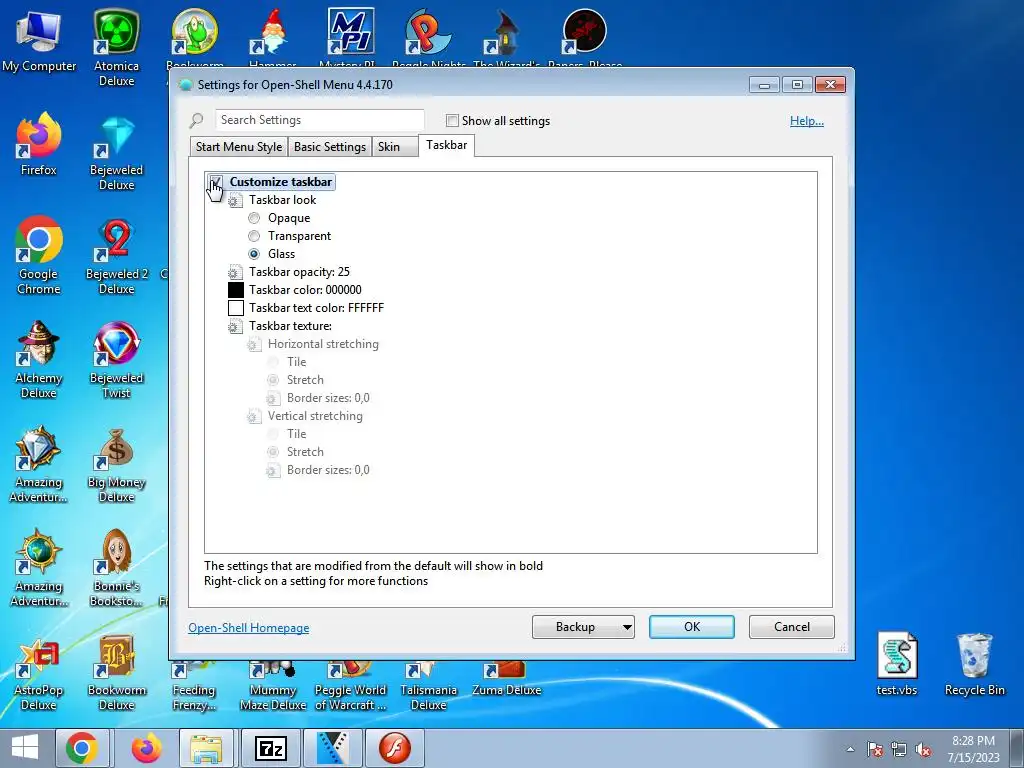The image size is (1024, 768).
Task: Launch Bonnie's Bookstore desktop shortcut
Action: click(x=116, y=567)
